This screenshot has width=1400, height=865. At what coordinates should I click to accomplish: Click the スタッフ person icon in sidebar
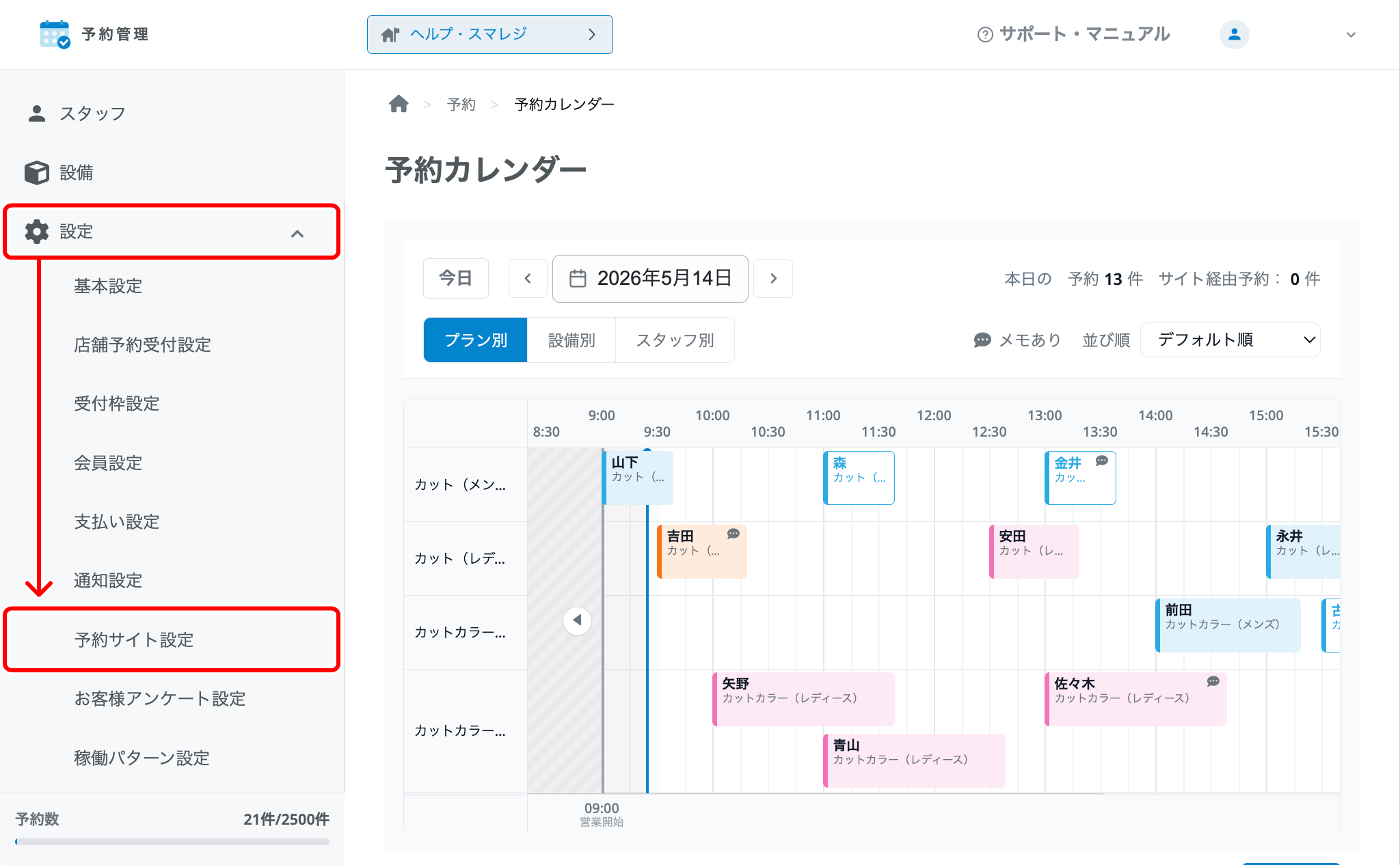[37, 113]
